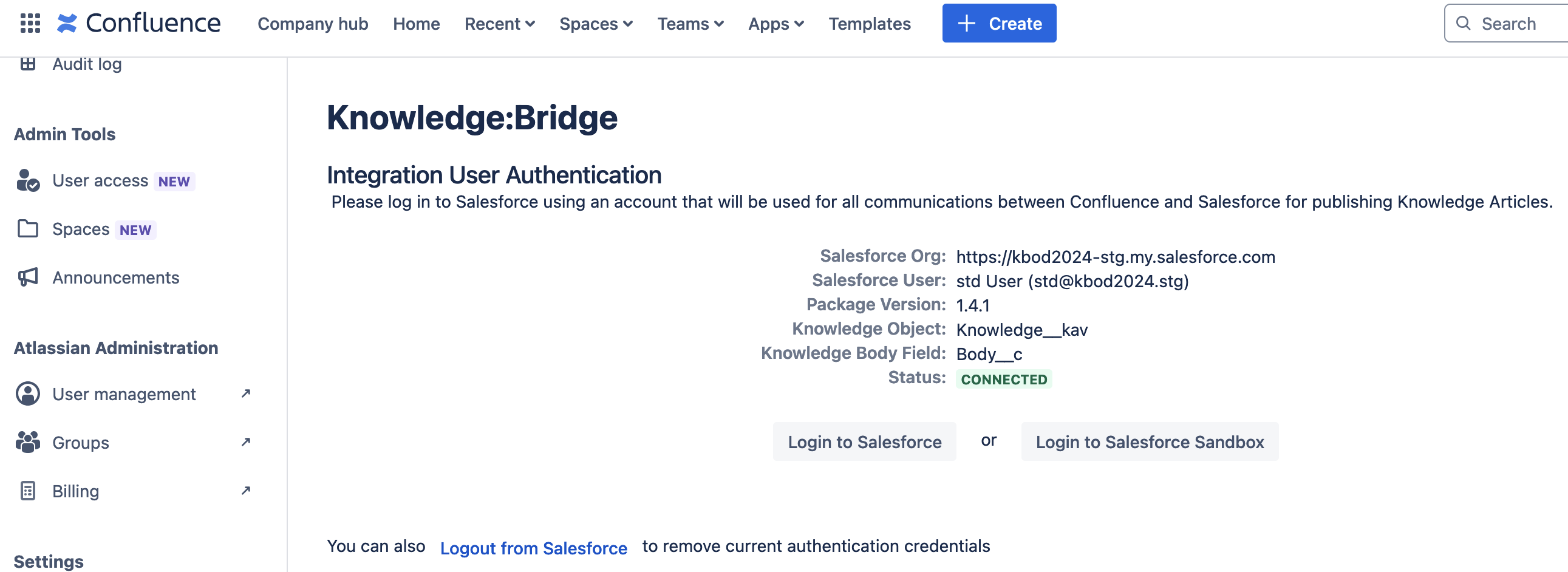This screenshot has width=1568, height=572.
Task: Click the search magnifier icon
Action: [x=1463, y=24]
